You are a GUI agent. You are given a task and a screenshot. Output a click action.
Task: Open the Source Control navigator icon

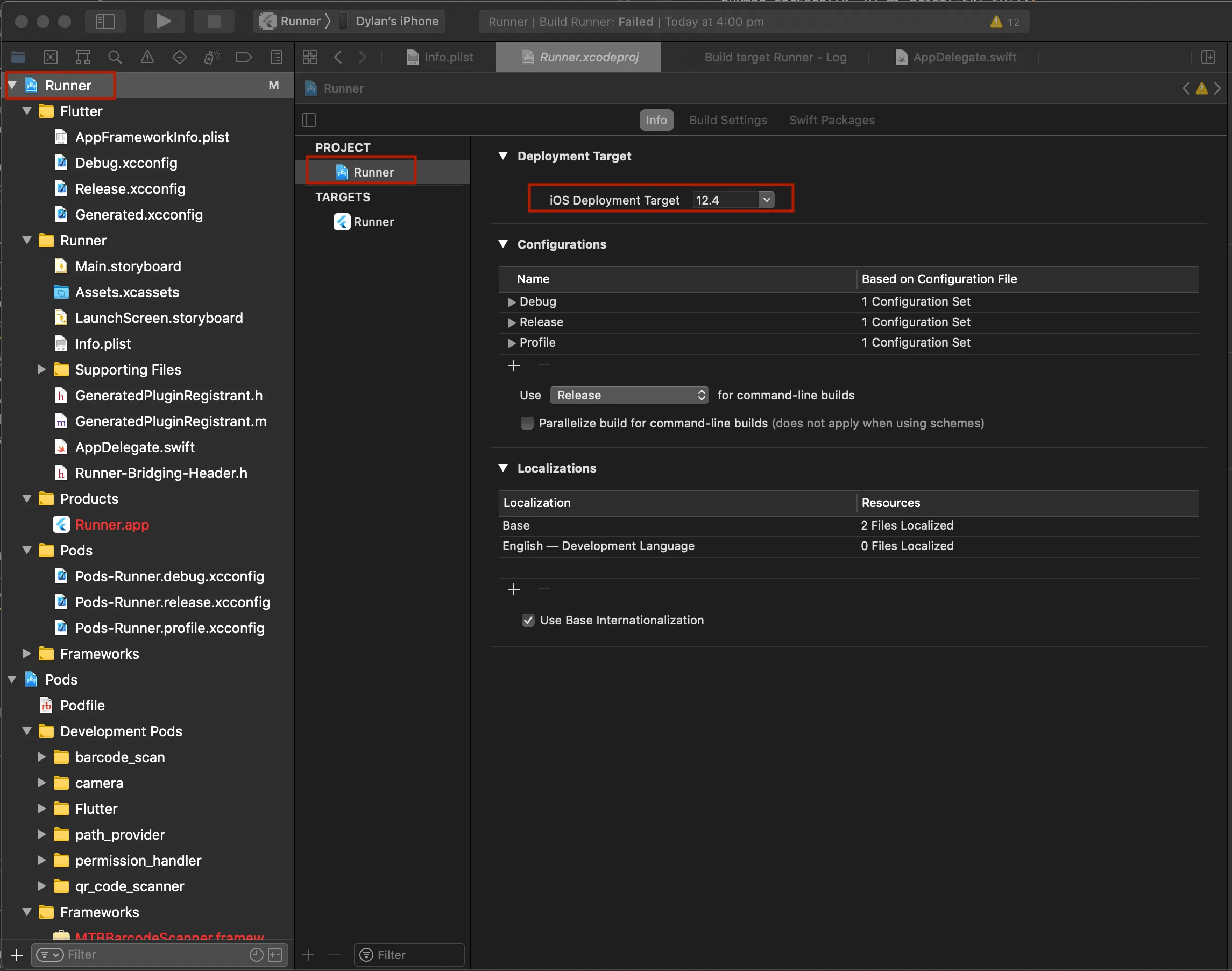click(51, 57)
